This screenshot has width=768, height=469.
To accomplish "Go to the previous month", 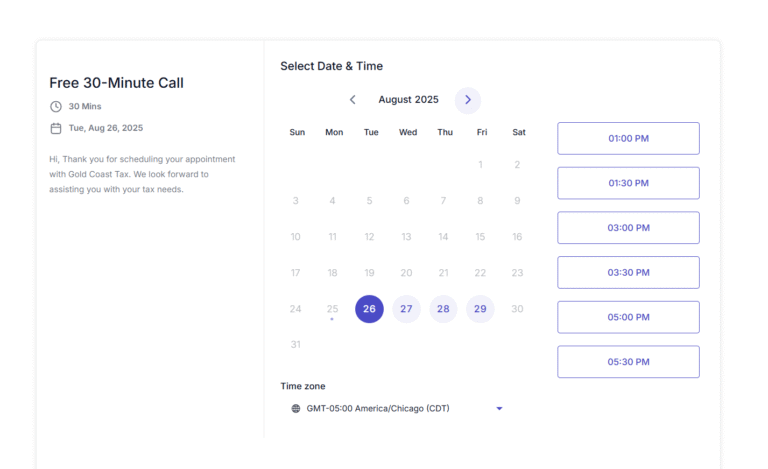I will 352,100.
